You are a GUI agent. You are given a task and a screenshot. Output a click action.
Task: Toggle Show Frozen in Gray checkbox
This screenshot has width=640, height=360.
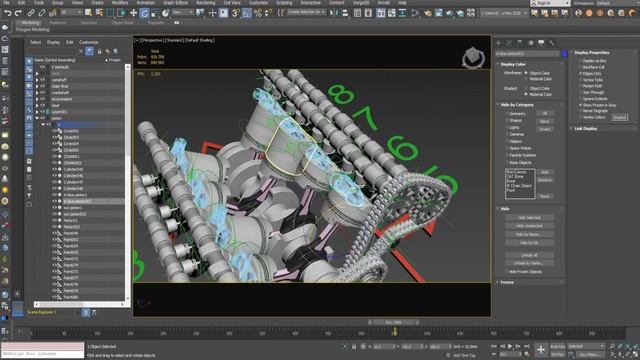click(x=580, y=105)
